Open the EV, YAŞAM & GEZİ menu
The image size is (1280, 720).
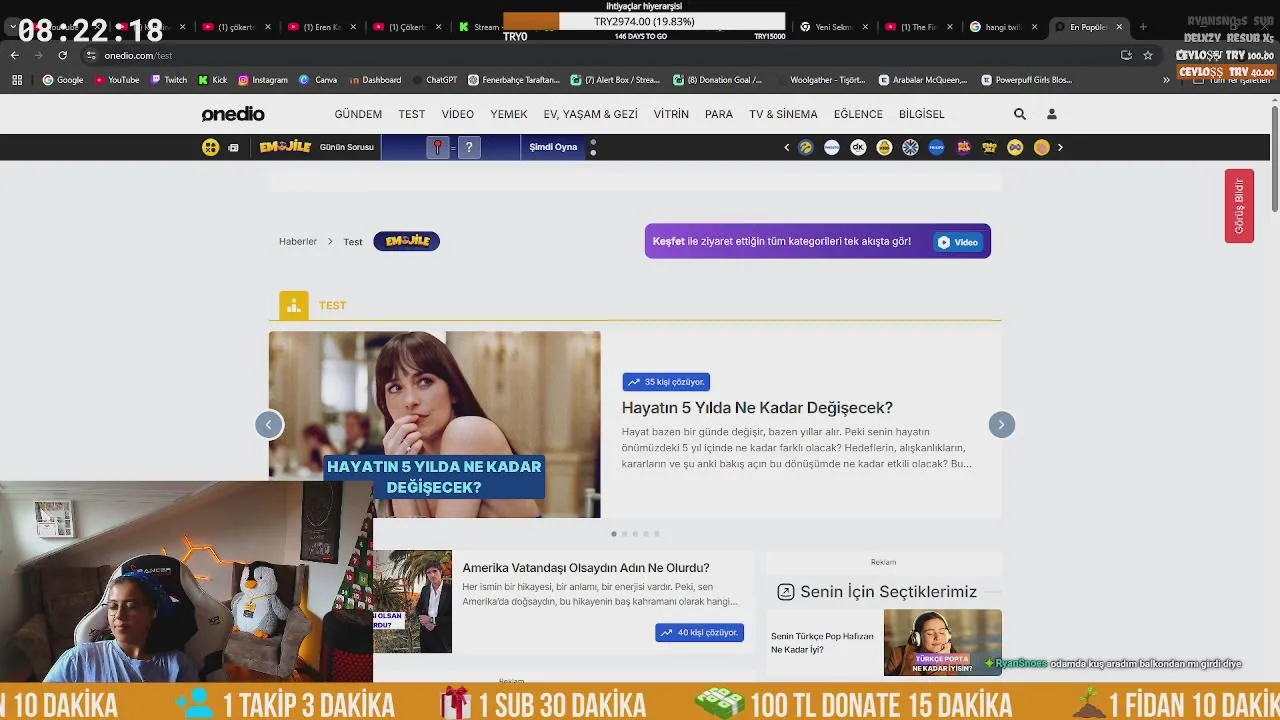(x=590, y=114)
